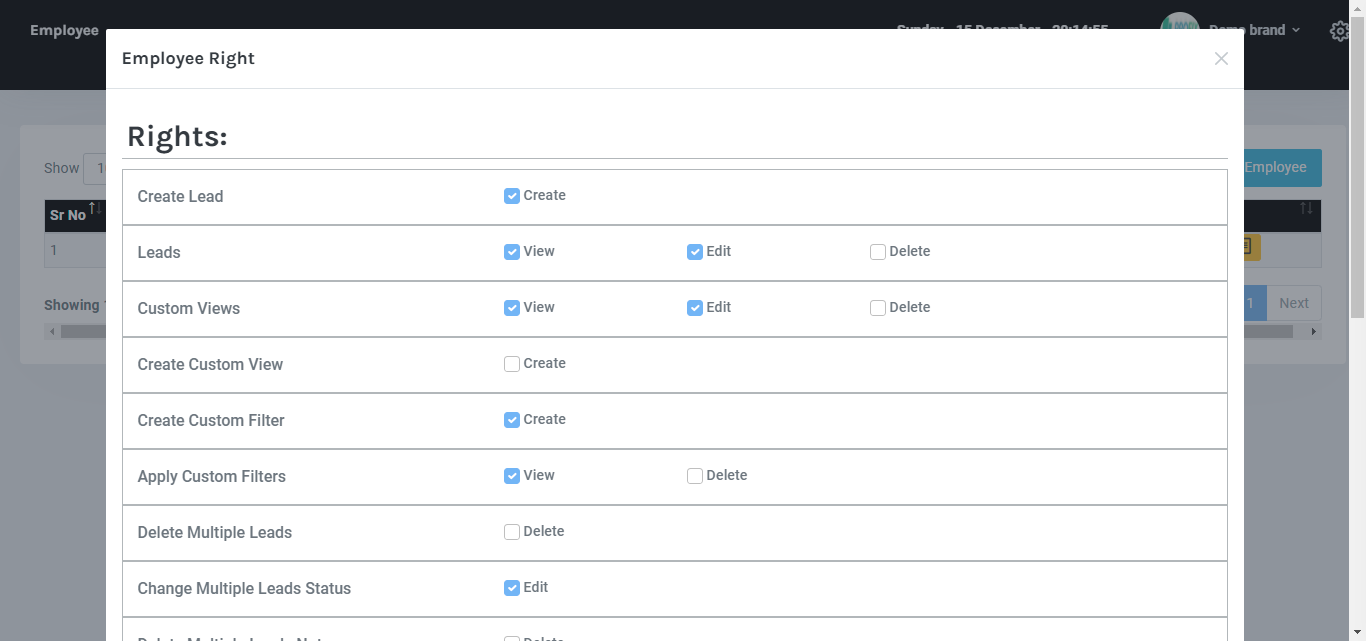Disable View right for Leads
This screenshot has height=641, width=1366.
(512, 252)
